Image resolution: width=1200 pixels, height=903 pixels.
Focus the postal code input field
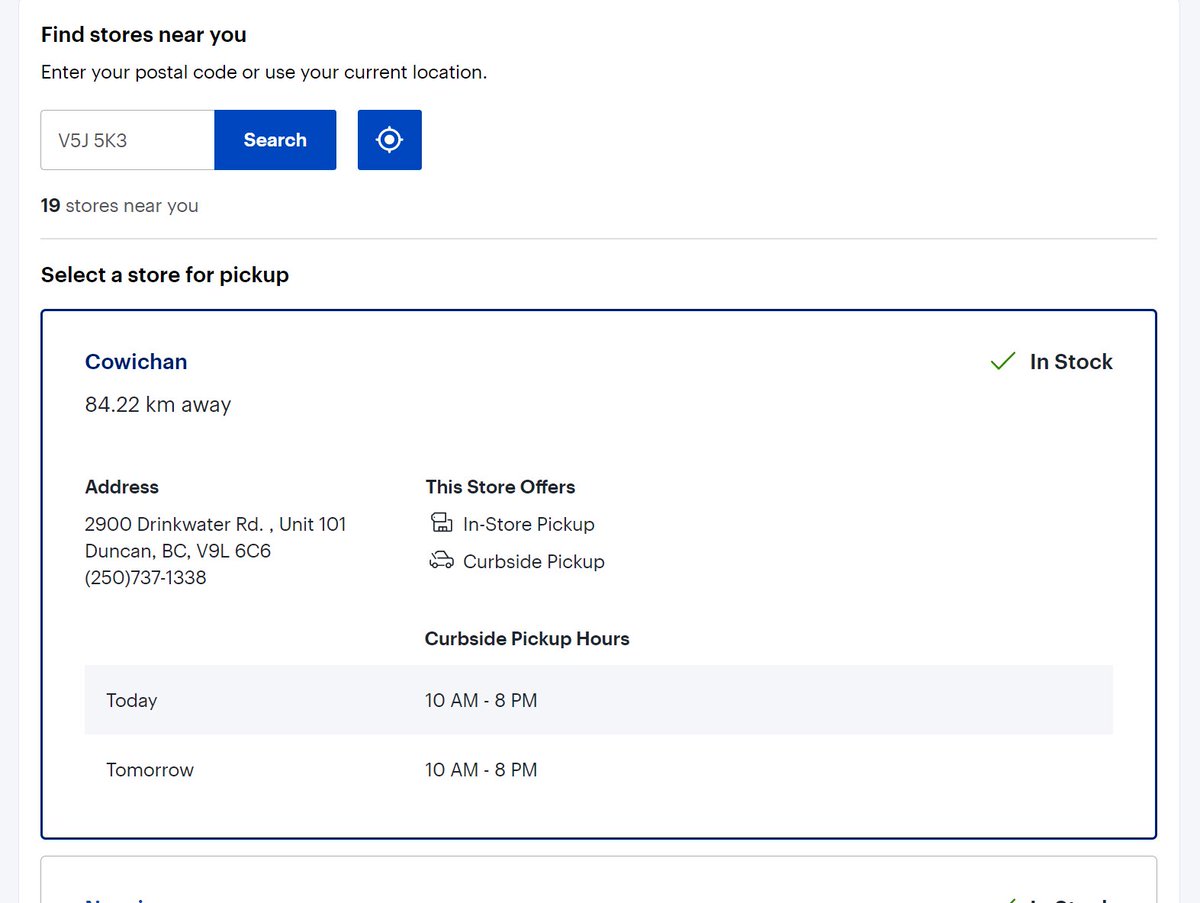pyautogui.click(x=128, y=140)
